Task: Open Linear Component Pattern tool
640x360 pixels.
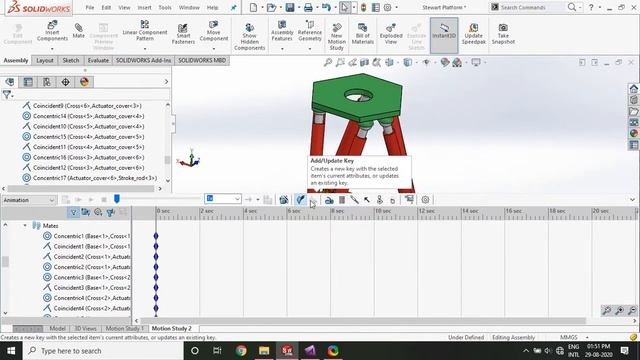Action: [x=144, y=31]
